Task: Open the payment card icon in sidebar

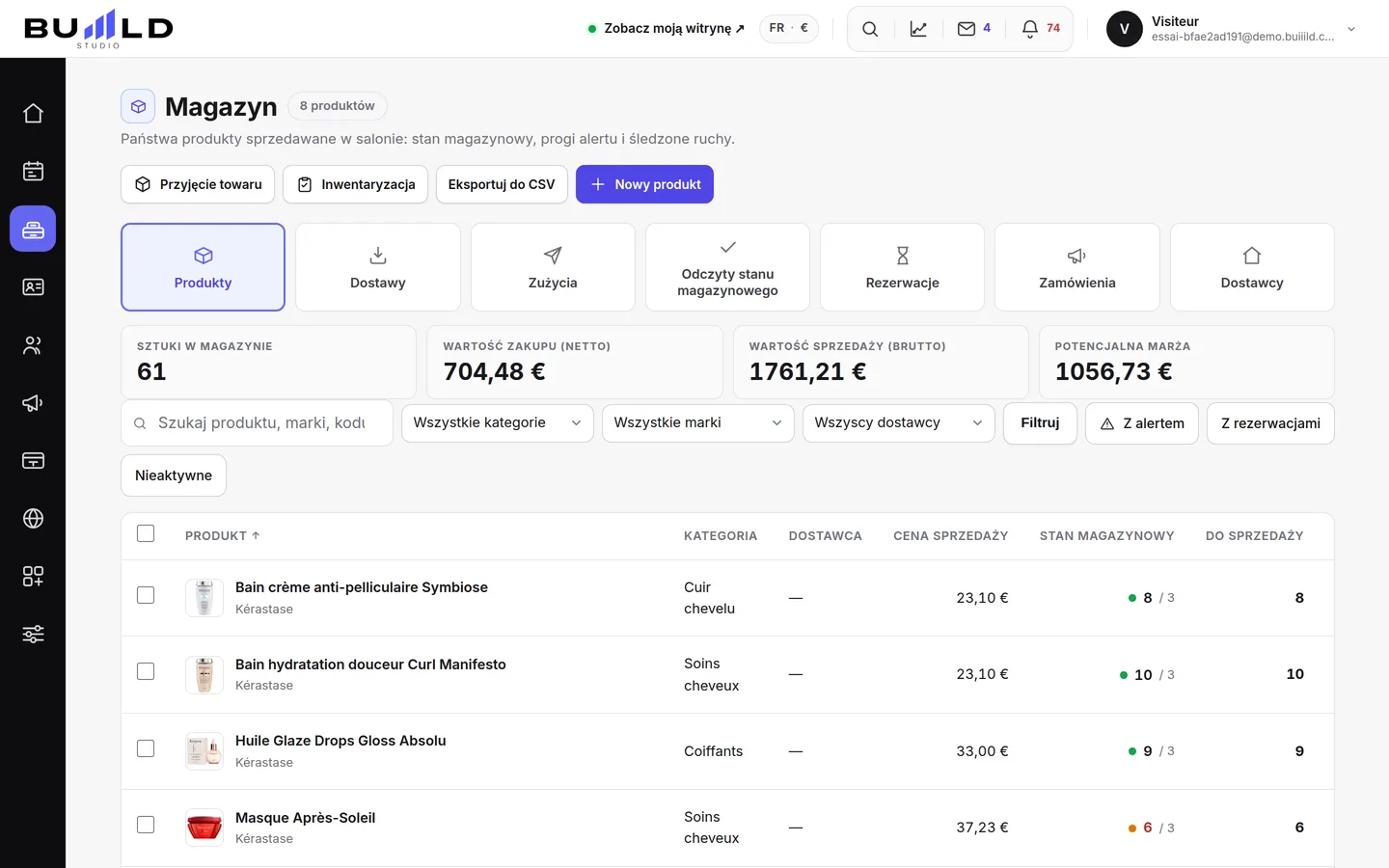Action: point(33,461)
